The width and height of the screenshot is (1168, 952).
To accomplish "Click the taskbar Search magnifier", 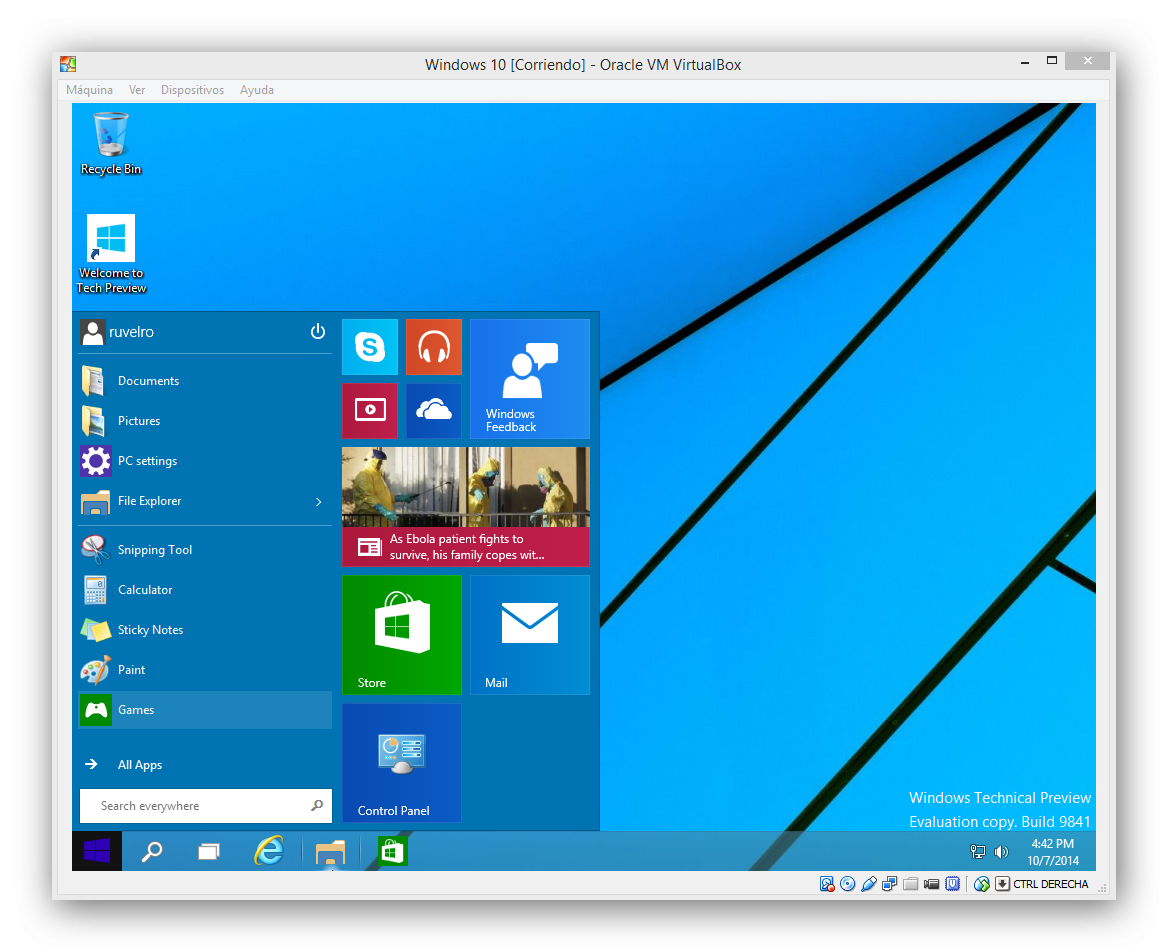I will pyautogui.click(x=153, y=851).
